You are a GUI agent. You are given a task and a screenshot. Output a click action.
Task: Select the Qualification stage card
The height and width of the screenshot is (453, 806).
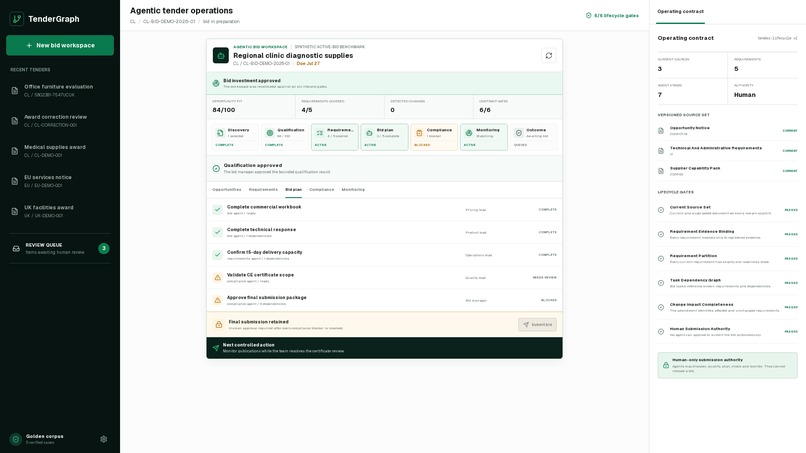(285, 137)
